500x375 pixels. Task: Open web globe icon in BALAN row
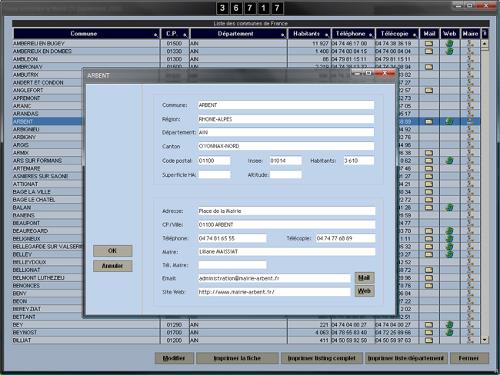click(450, 208)
